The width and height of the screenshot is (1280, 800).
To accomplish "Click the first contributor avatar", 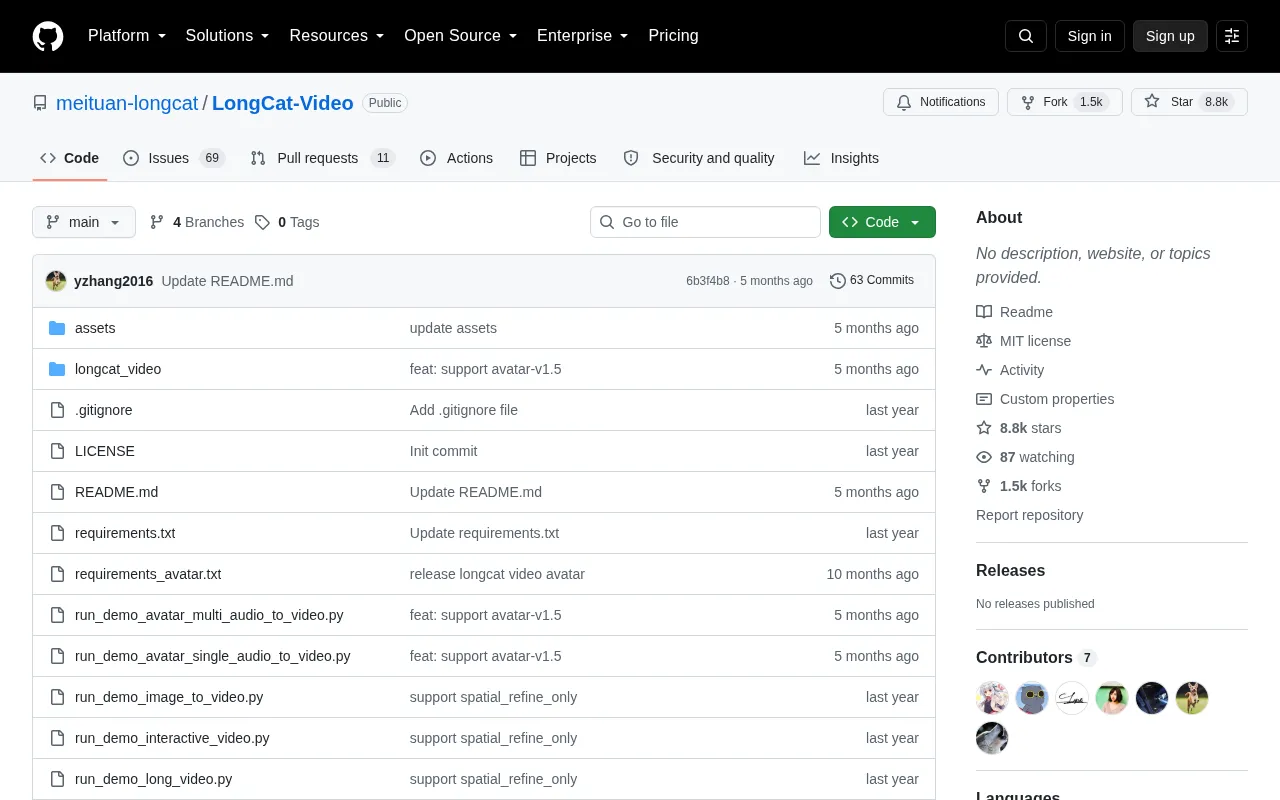I will 992,698.
